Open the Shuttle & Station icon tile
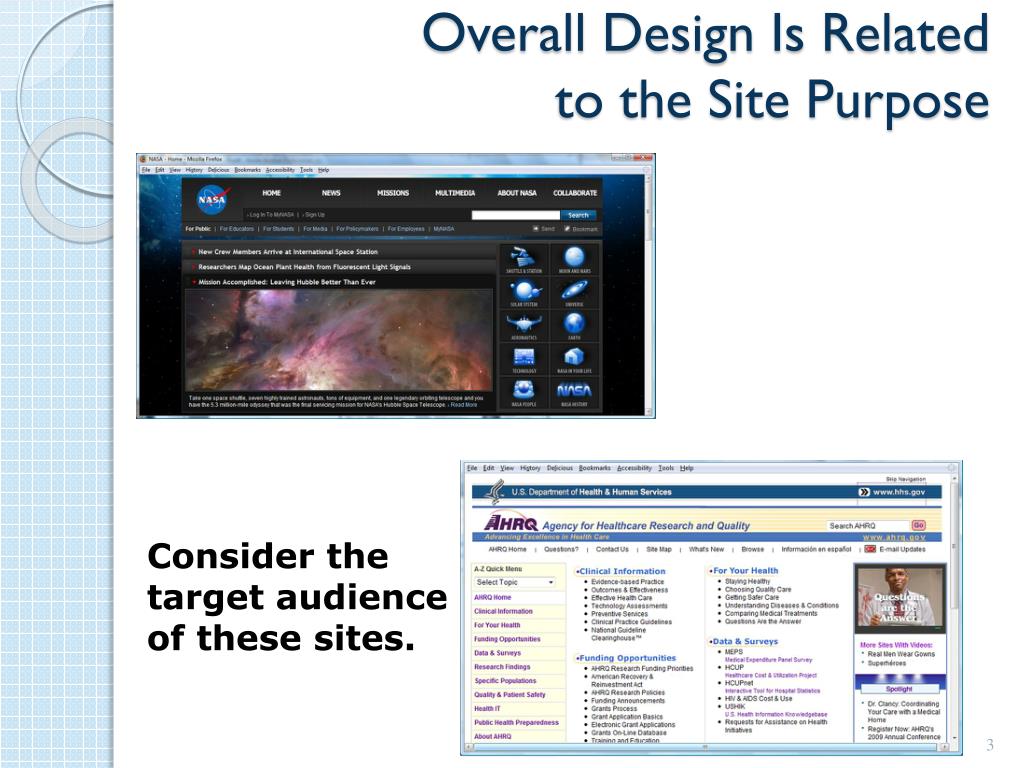This screenshot has height=768, width=1024. point(524,259)
